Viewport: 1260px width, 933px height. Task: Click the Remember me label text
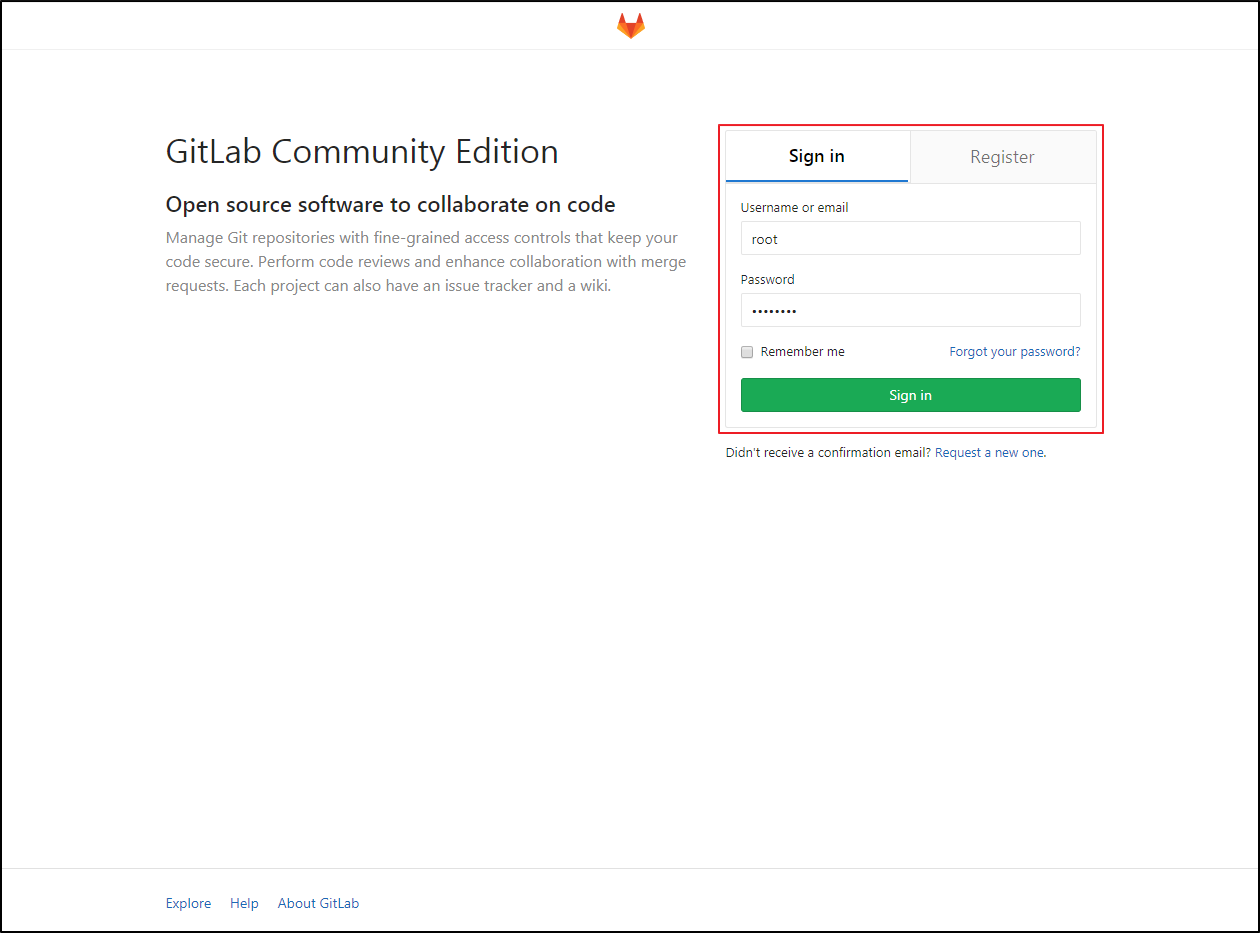(802, 352)
